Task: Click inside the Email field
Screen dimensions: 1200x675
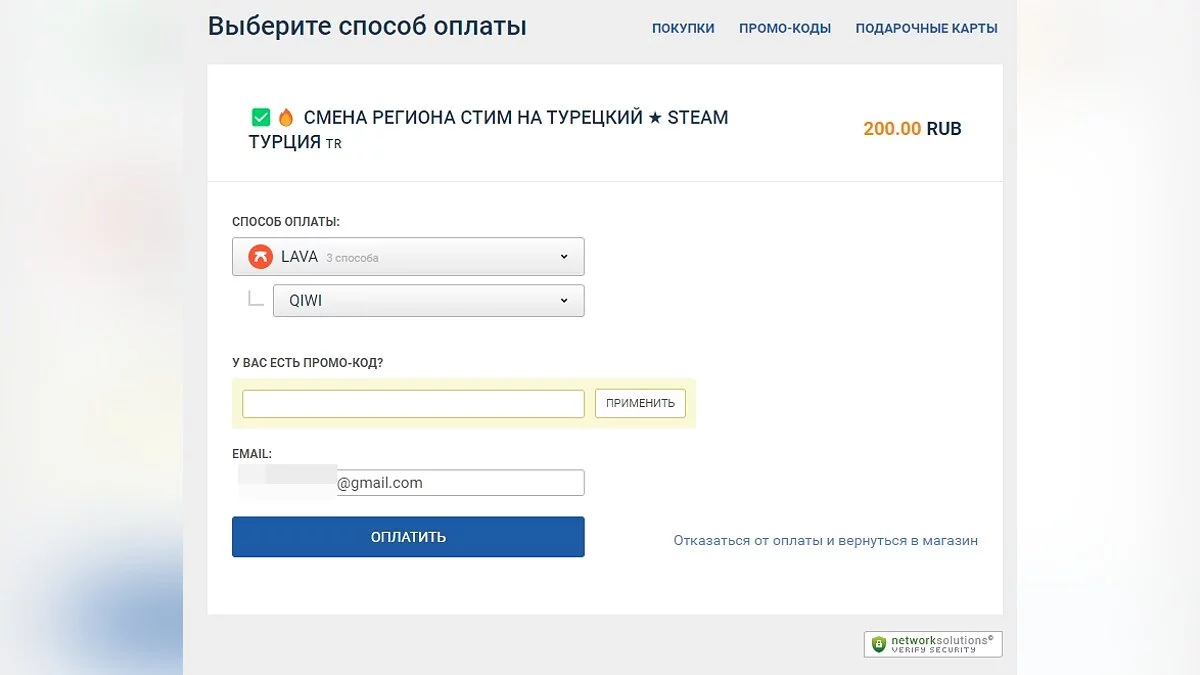Action: (x=458, y=483)
